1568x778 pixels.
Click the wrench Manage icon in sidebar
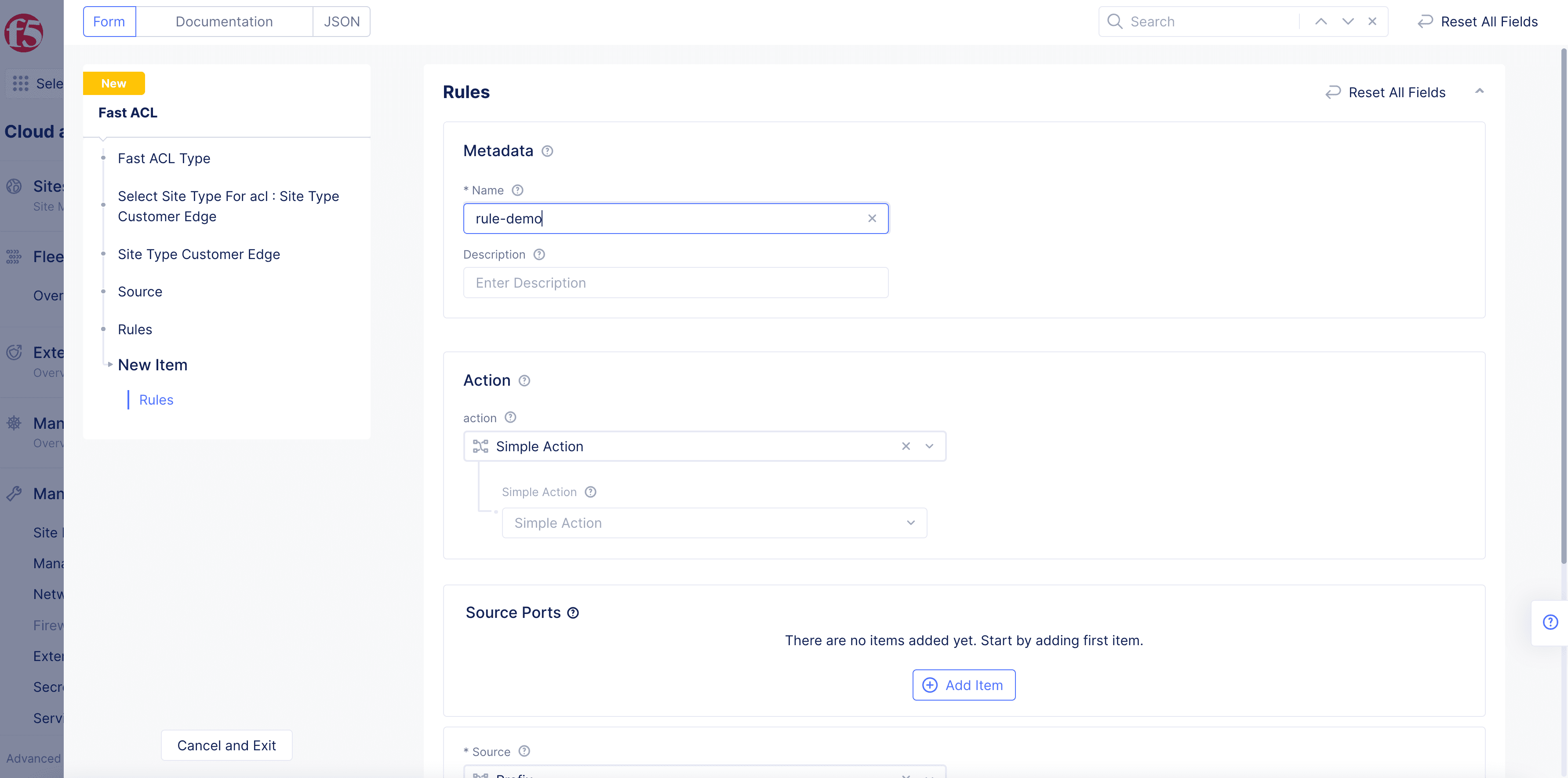click(x=14, y=493)
